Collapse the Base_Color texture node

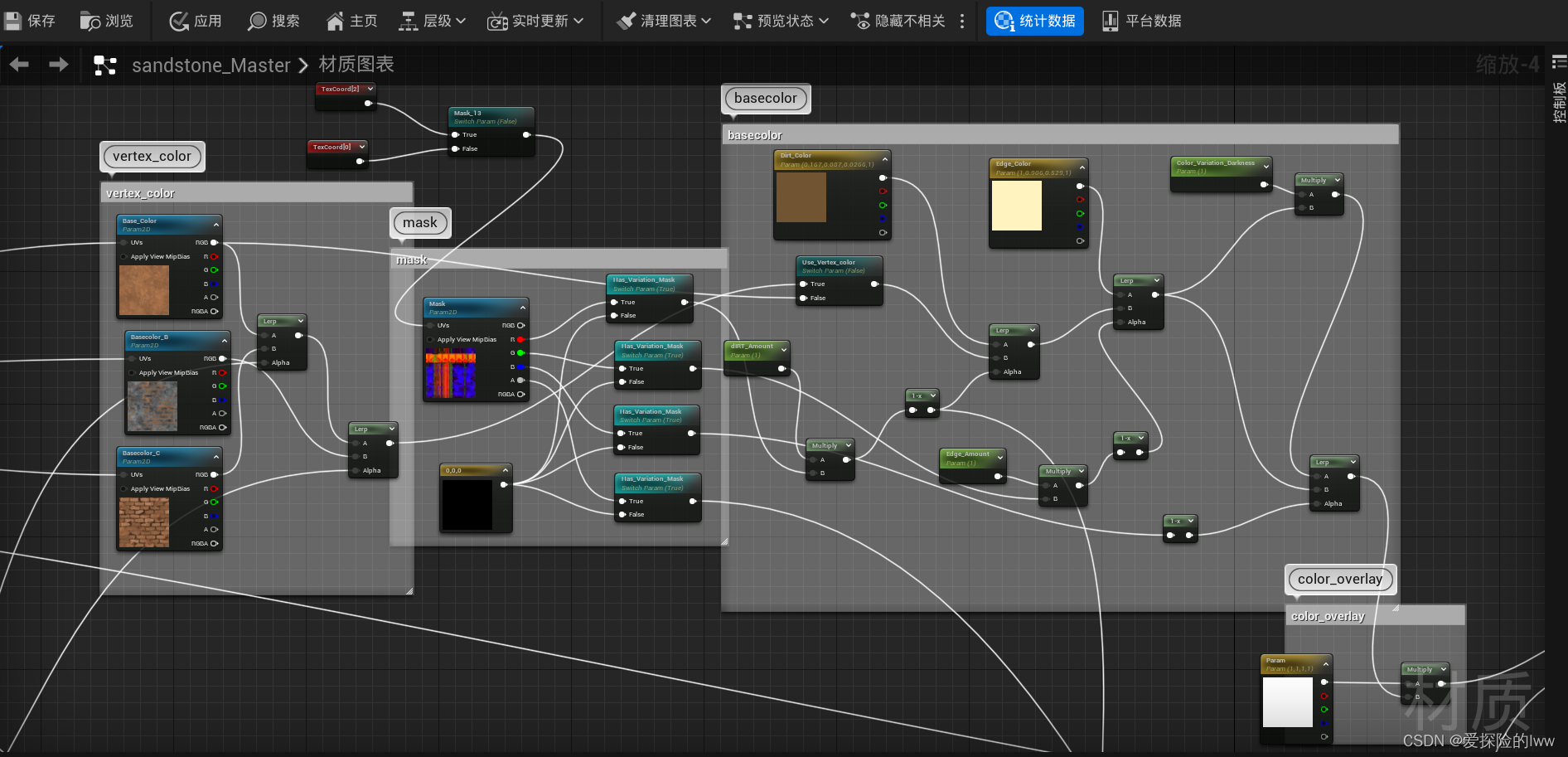click(x=216, y=225)
